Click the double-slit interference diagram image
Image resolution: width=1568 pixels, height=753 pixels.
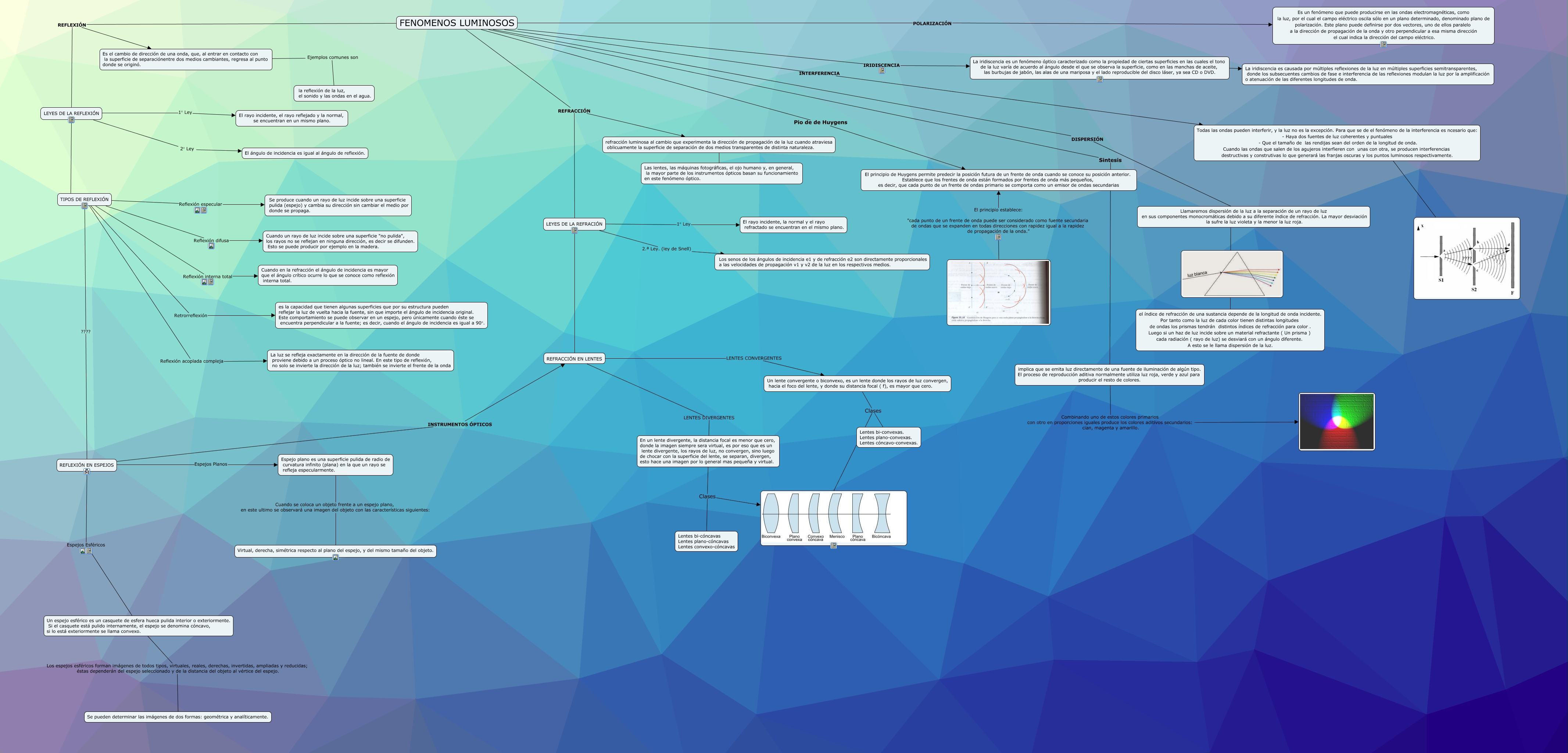pyautogui.click(x=1466, y=258)
